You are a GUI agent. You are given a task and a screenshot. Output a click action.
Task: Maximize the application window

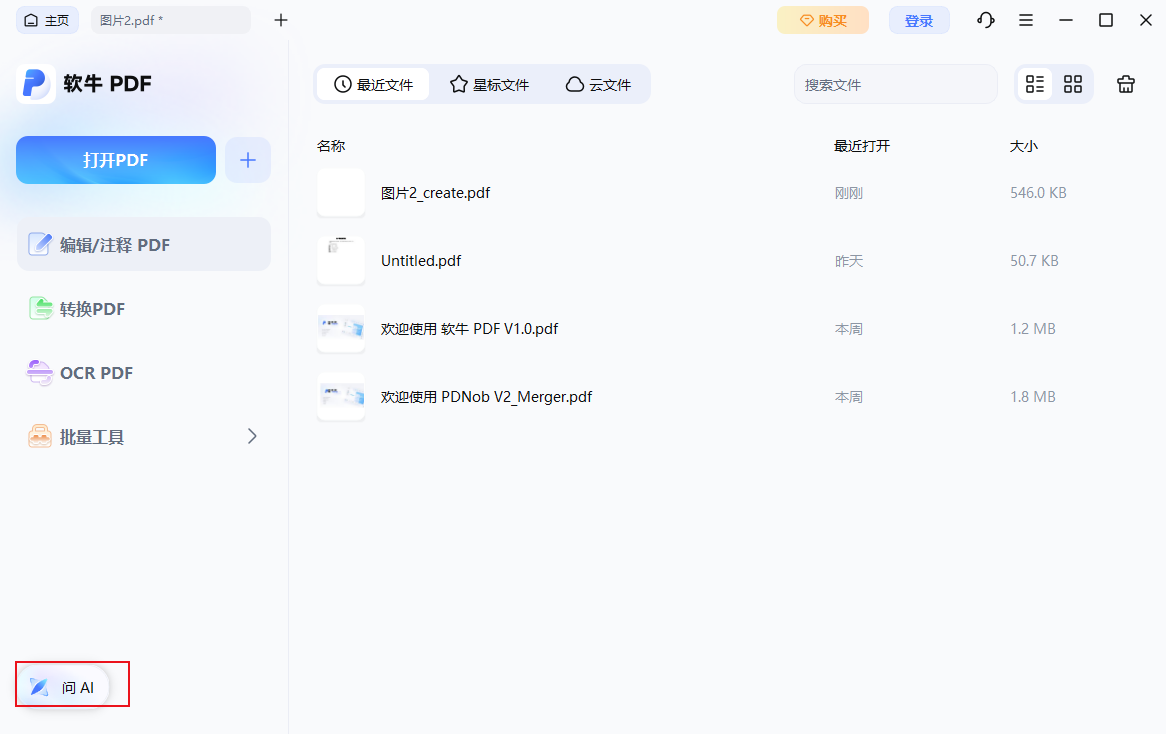(1106, 20)
